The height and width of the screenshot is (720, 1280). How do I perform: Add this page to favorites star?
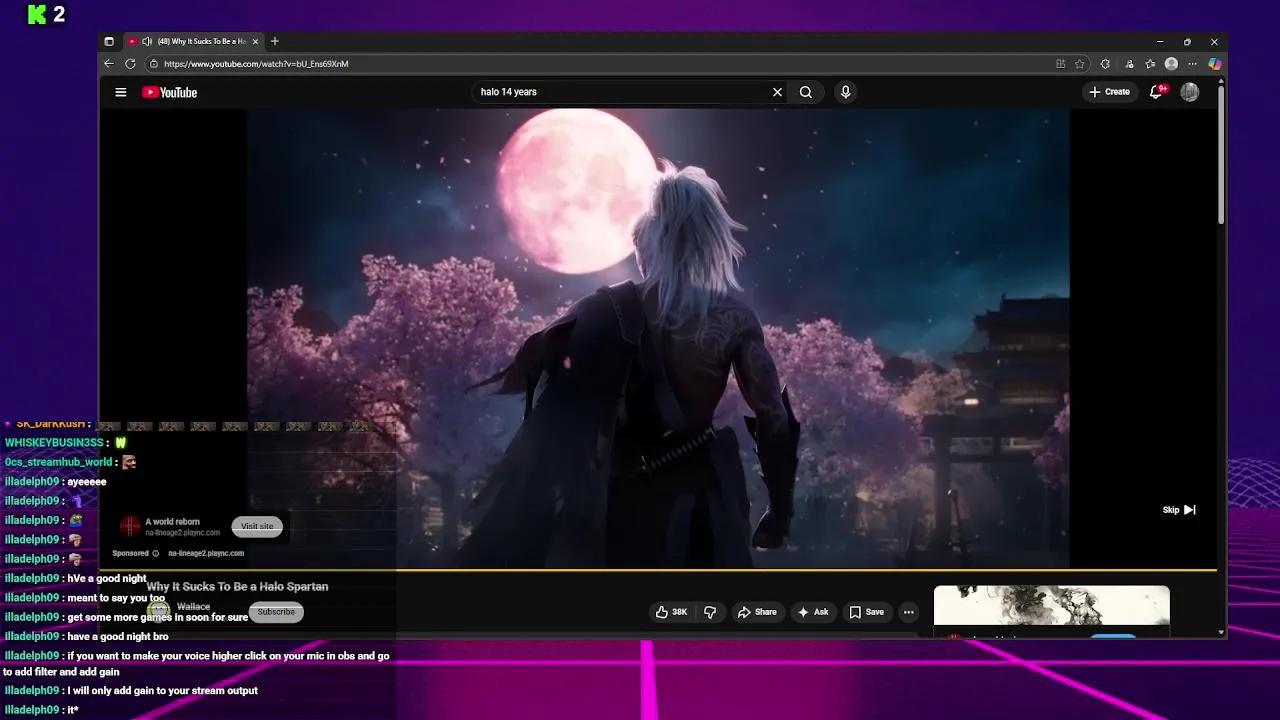(x=1080, y=64)
